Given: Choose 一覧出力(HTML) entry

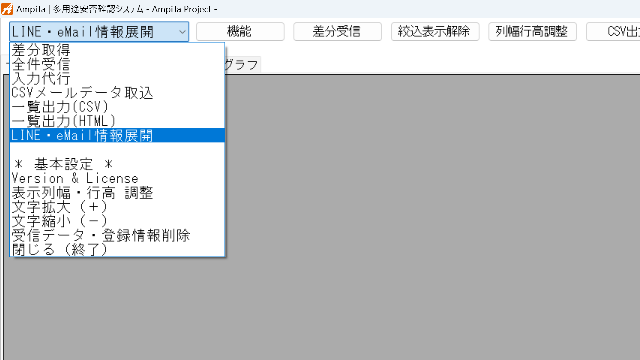Looking at the screenshot, I should point(117,121).
